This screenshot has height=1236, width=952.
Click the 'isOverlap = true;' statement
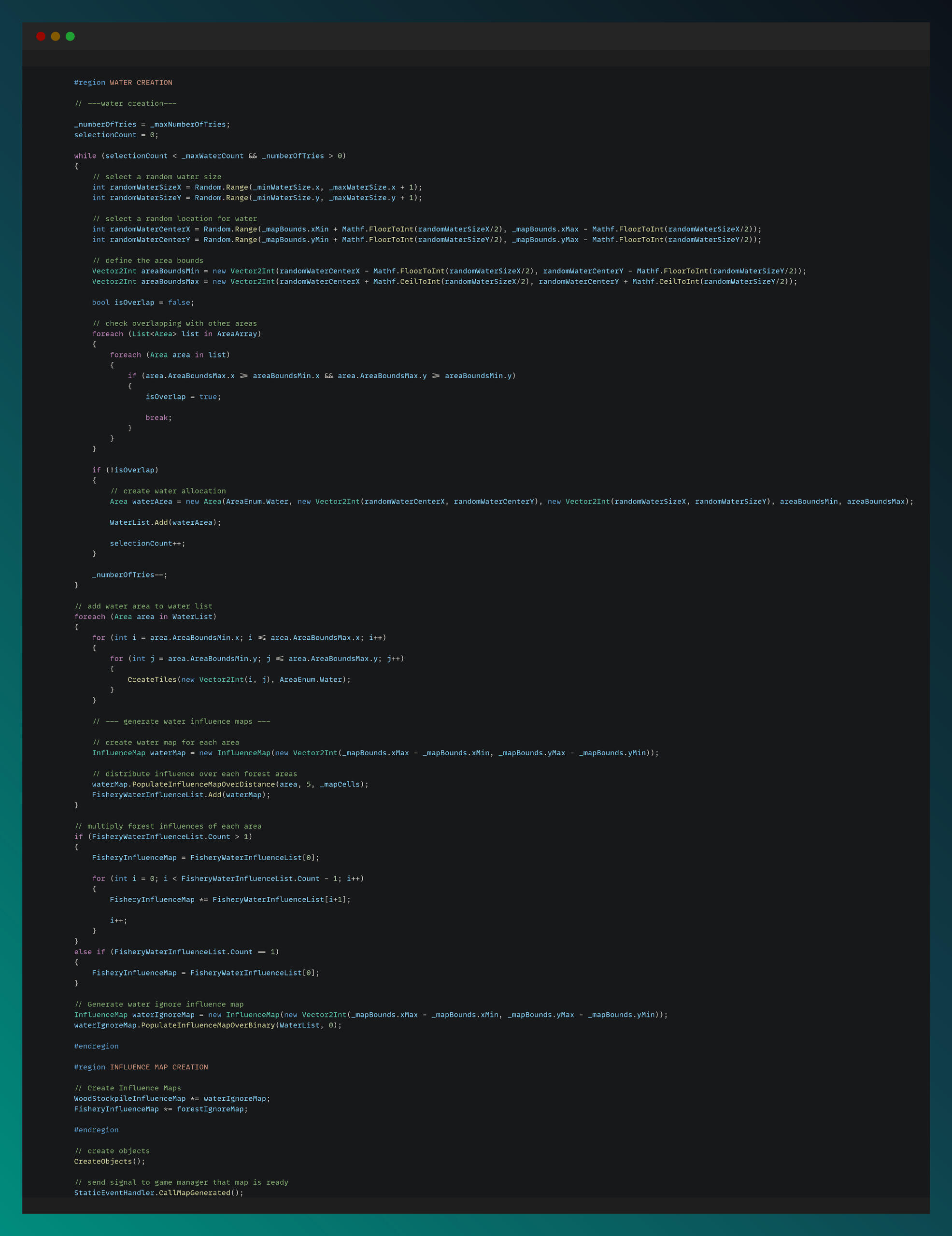point(183,397)
